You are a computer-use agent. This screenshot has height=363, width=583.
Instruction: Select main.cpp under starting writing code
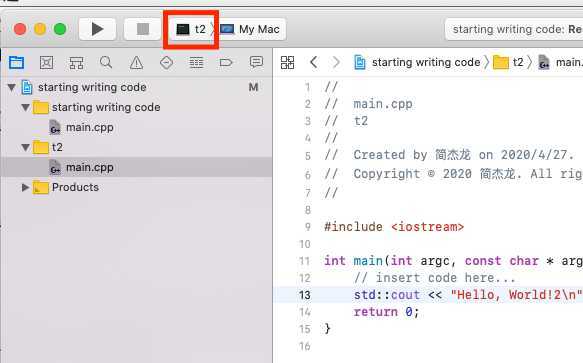point(82,128)
